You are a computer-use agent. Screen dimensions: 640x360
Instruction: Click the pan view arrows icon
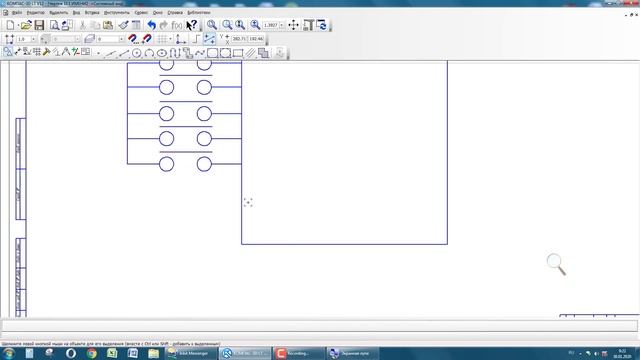point(293,25)
